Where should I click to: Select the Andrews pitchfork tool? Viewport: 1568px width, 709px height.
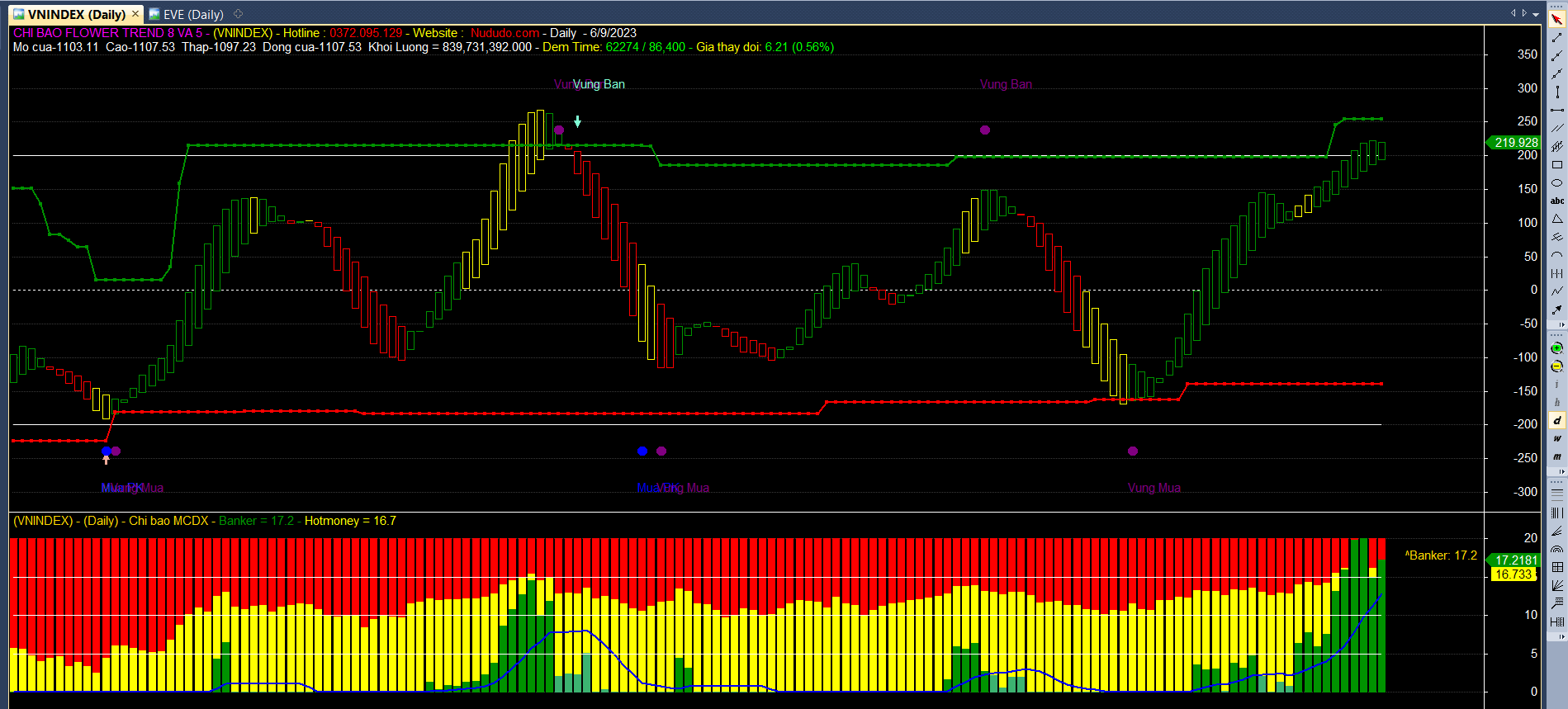(x=1557, y=237)
